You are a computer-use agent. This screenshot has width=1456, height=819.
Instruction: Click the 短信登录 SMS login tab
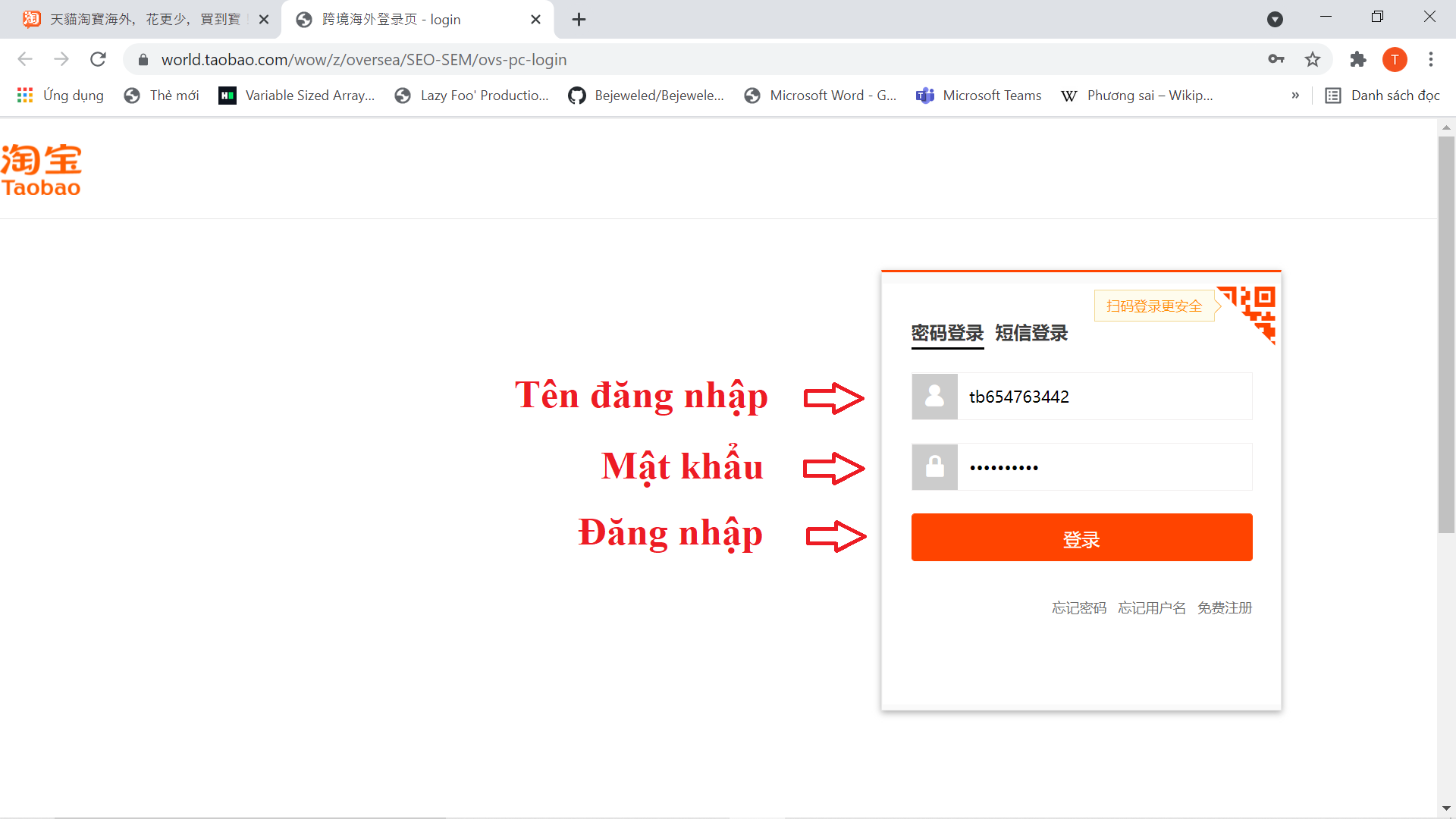tap(1030, 333)
